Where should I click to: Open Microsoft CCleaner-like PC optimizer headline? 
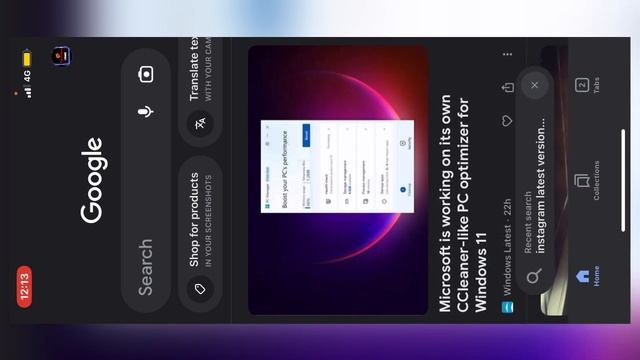tap(462, 203)
